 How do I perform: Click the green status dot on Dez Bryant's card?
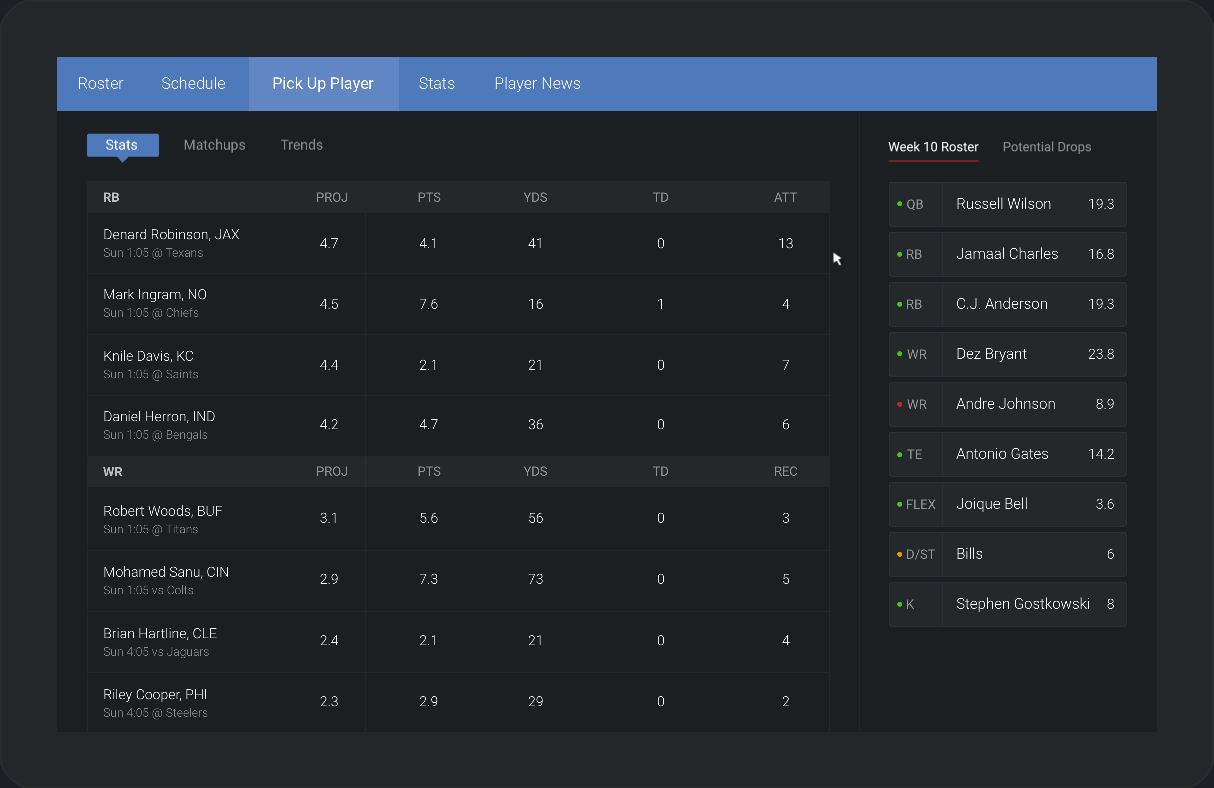tap(899, 354)
